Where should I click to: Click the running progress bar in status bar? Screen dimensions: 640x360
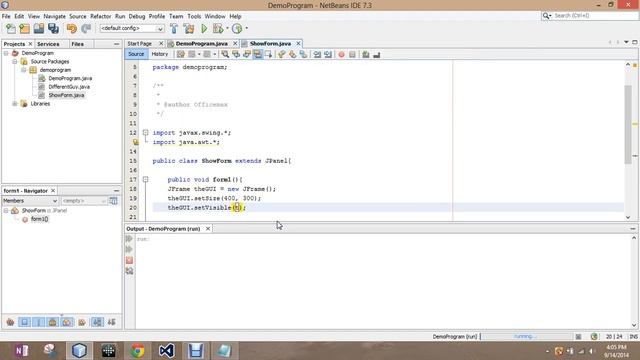[527, 336]
